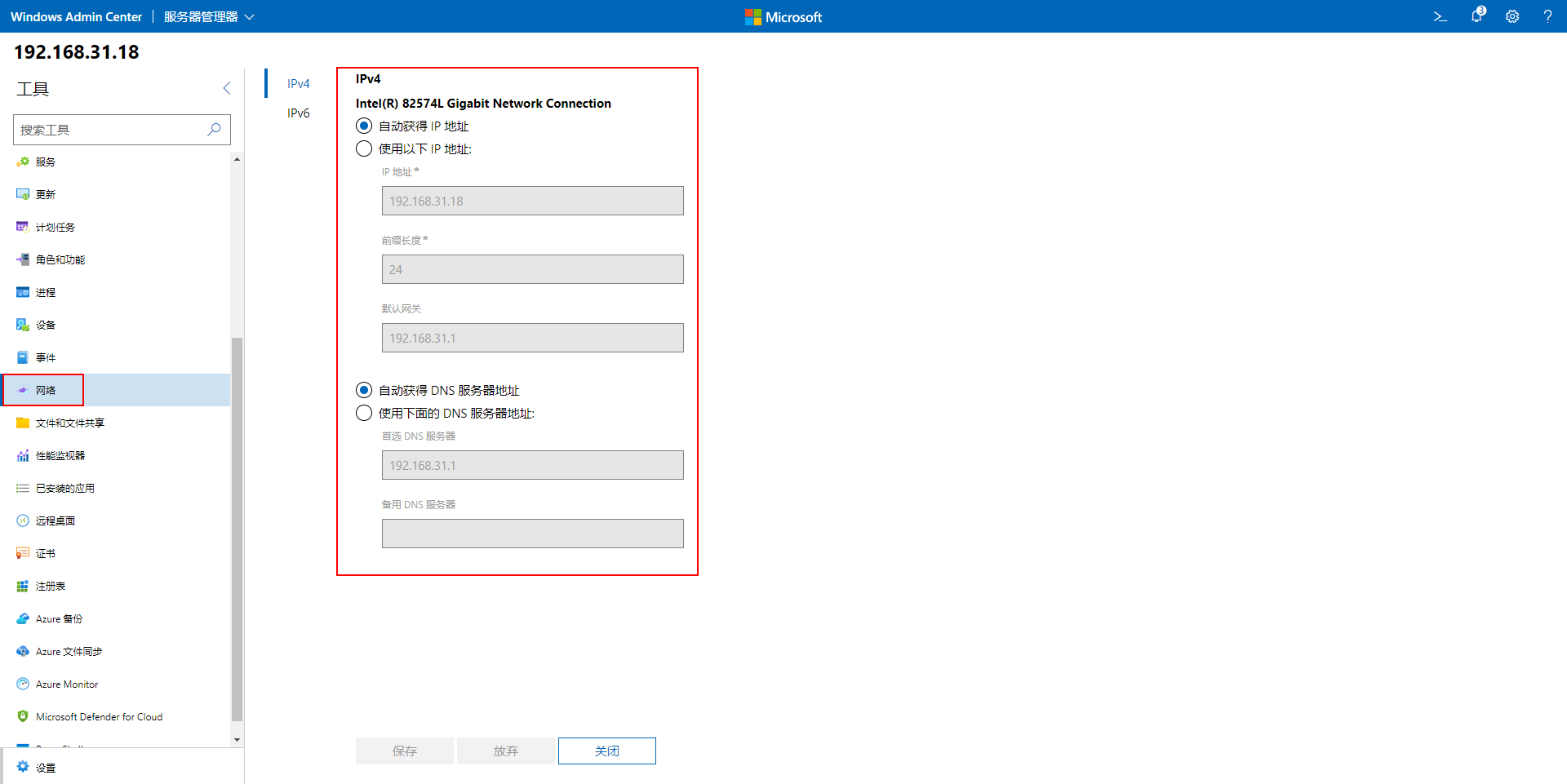Click the Intel(R) 82574L adapter name text
The height and width of the screenshot is (784, 1567).
pyautogui.click(x=483, y=103)
